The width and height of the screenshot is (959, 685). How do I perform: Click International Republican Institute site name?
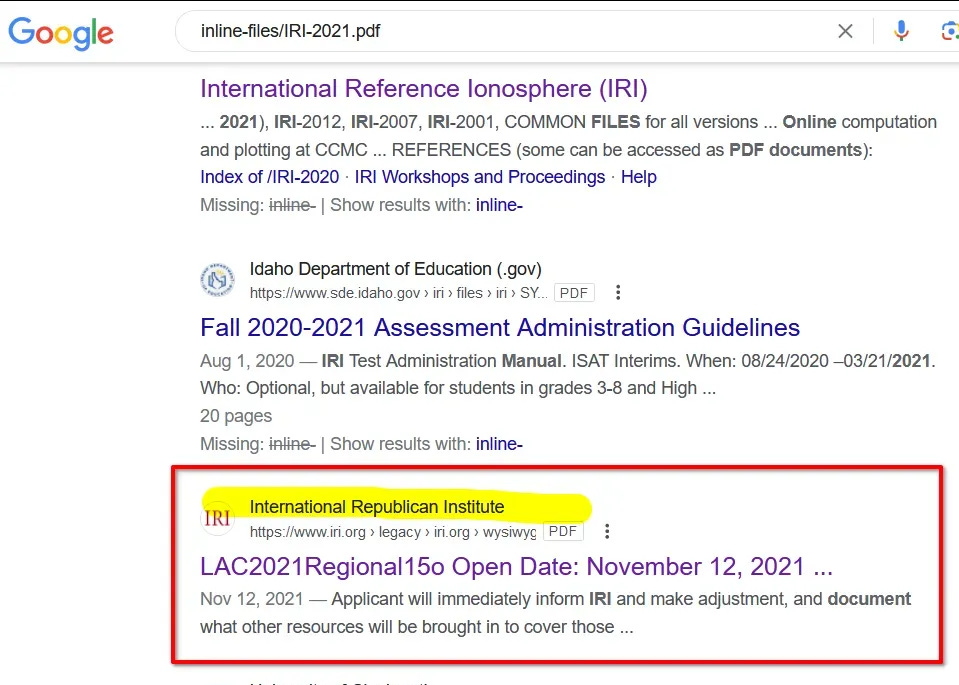tap(377, 507)
